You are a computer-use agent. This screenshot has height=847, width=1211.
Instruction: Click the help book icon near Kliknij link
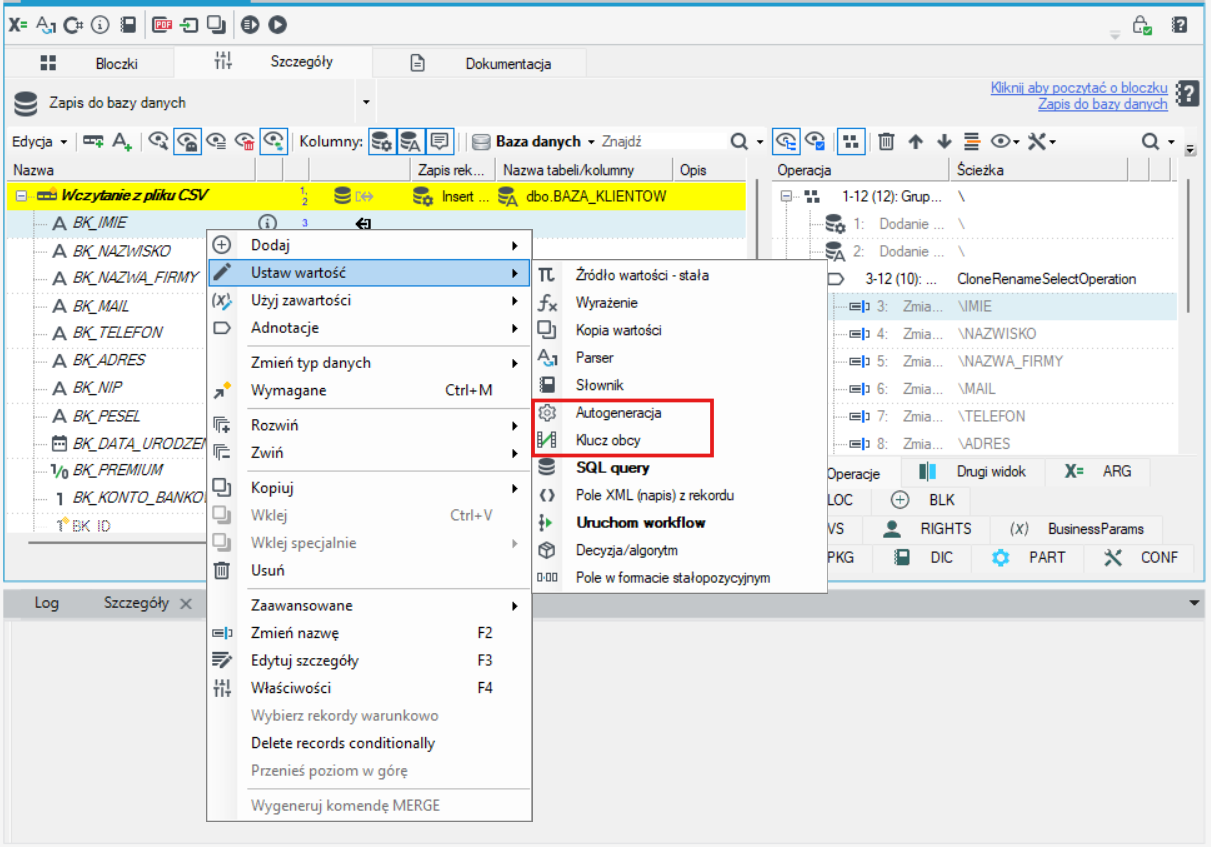pos(1187,94)
